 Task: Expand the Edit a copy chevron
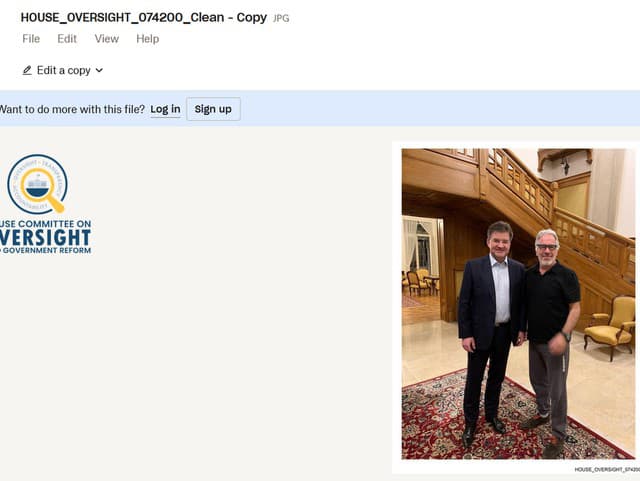pyautogui.click(x=99, y=70)
